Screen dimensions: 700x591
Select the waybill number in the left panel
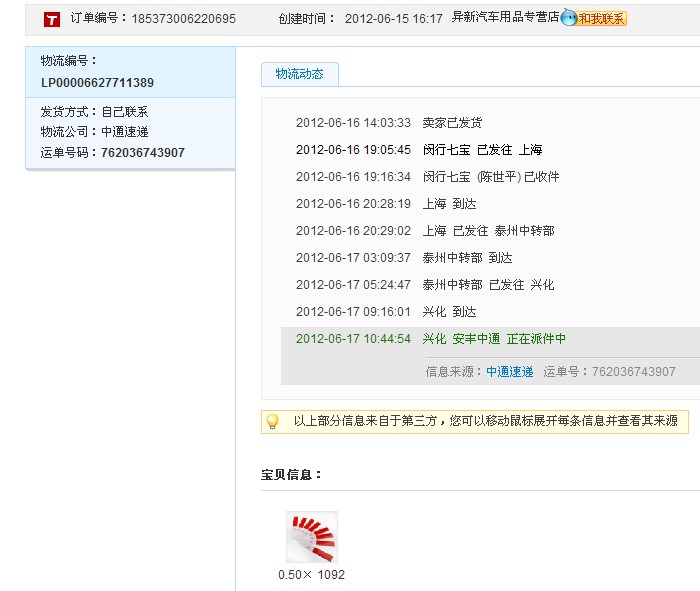coord(143,153)
